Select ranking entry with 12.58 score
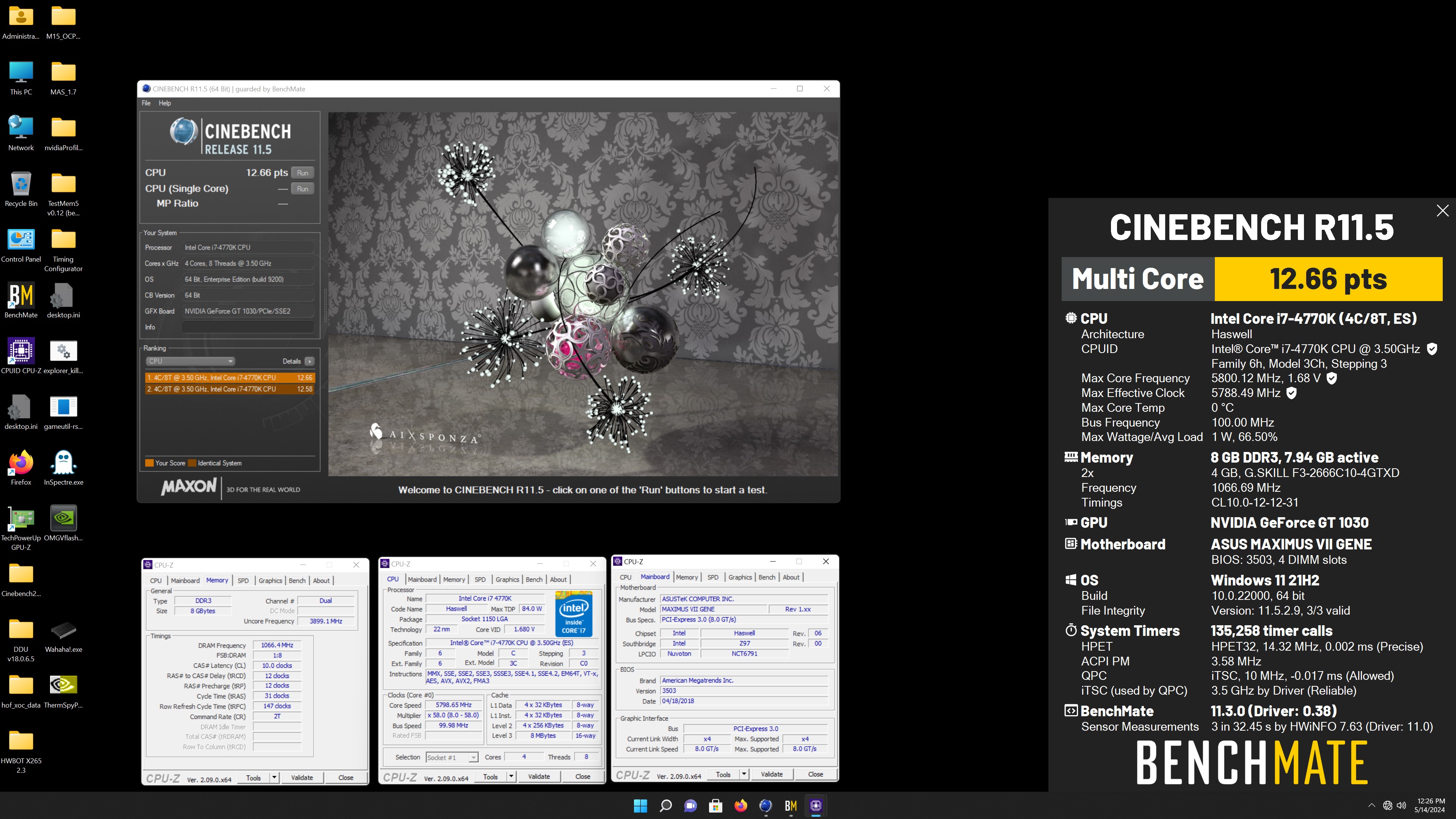 [229, 389]
